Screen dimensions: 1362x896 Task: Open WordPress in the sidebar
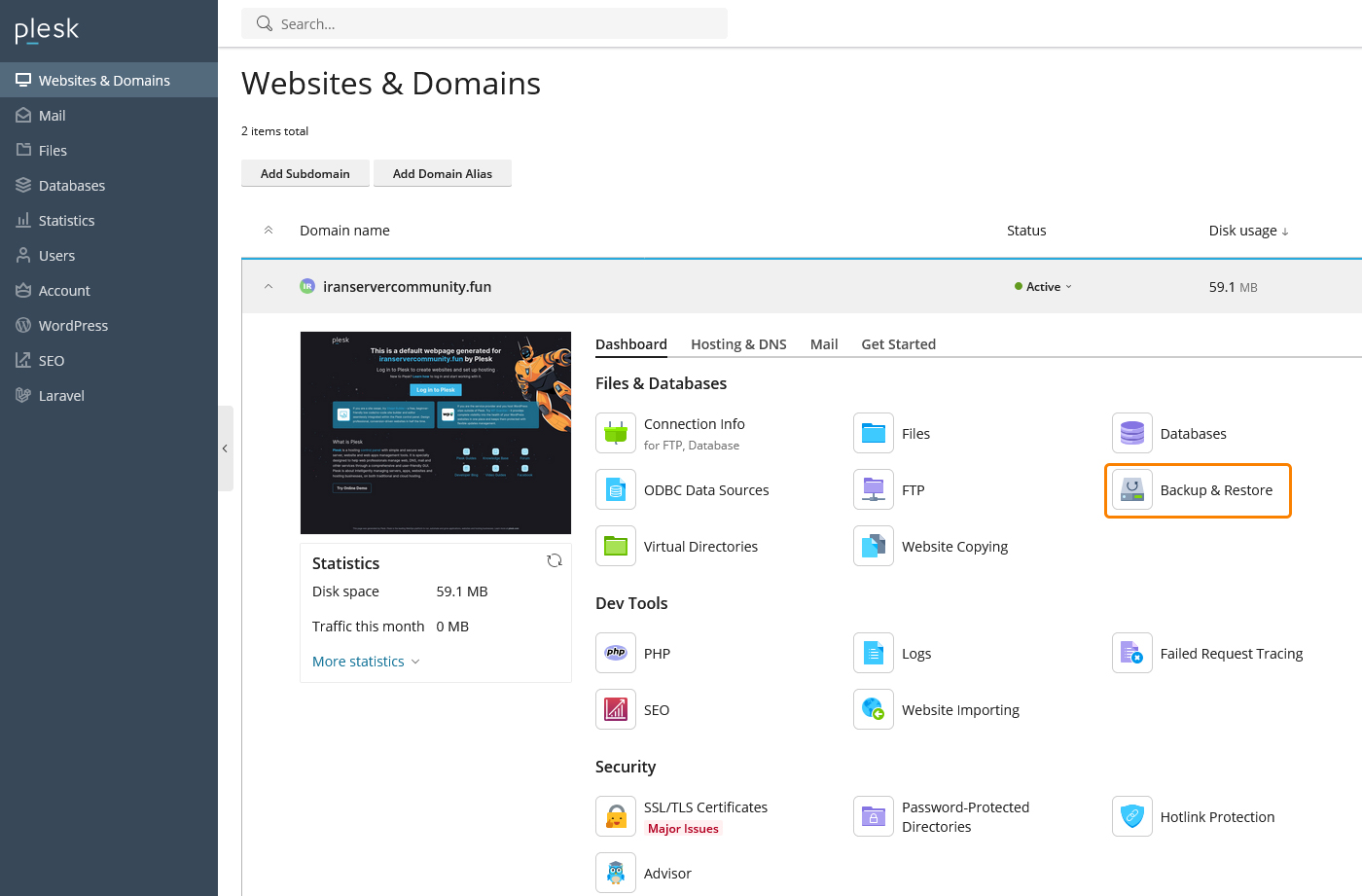pos(73,326)
